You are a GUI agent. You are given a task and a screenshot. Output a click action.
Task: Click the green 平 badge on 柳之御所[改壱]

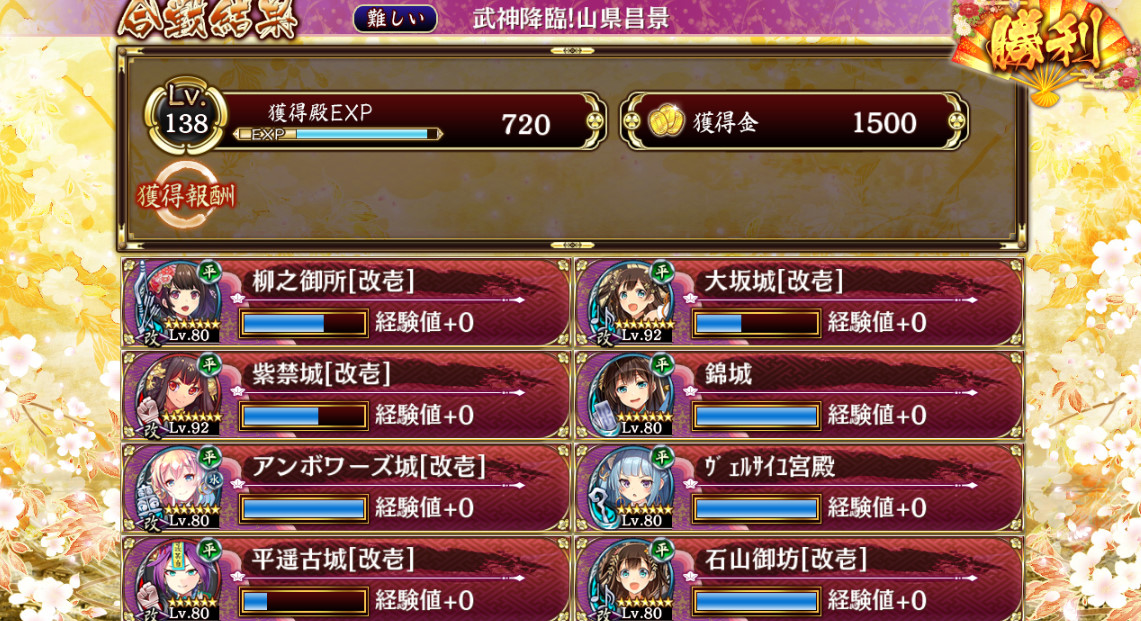click(x=210, y=272)
